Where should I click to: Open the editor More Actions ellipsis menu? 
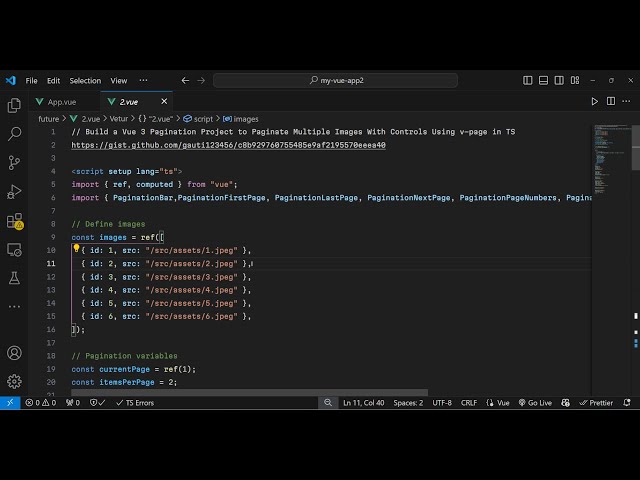pos(624,101)
